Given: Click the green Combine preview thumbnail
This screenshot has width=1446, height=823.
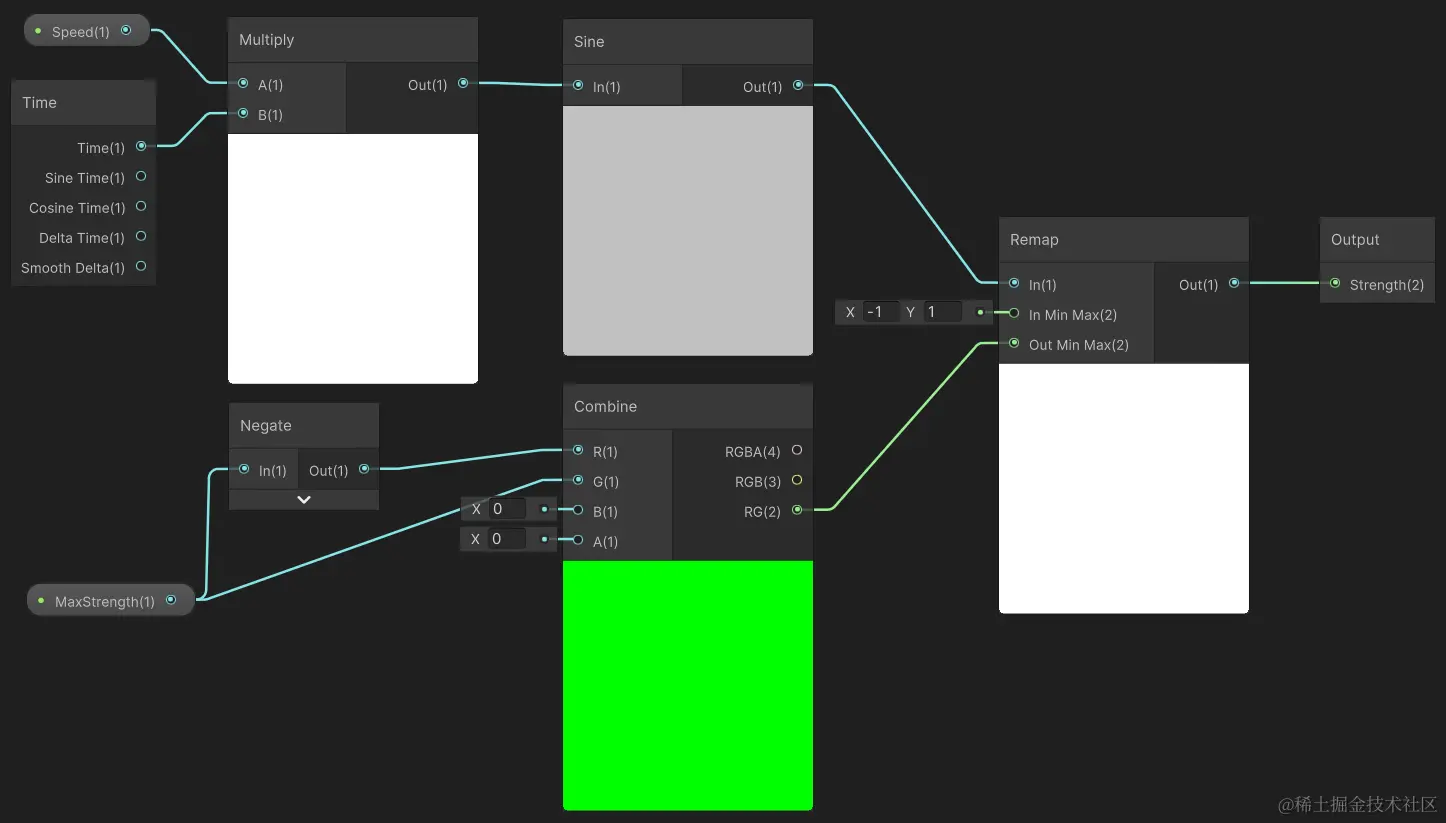Looking at the screenshot, I should [x=688, y=685].
